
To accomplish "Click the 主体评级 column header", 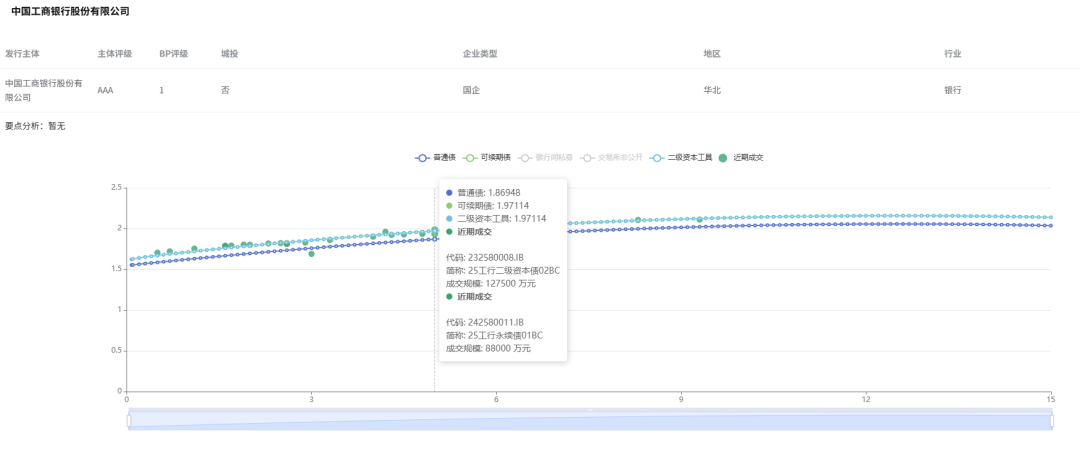I will click(114, 54).
